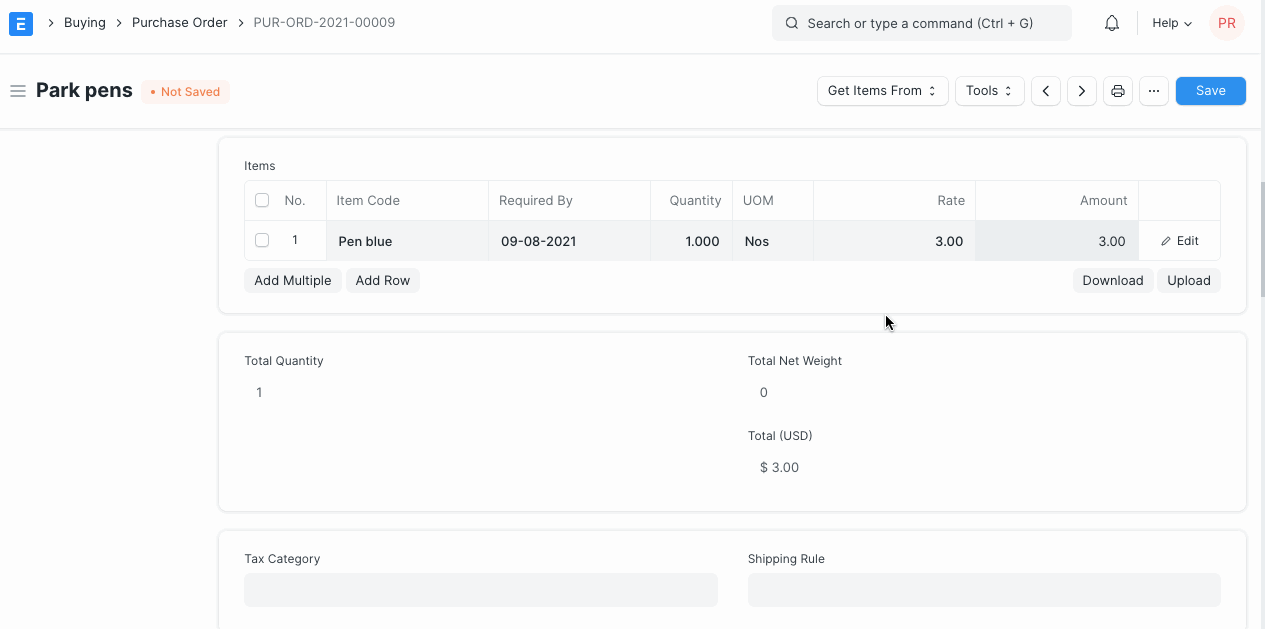Screen dimensions: 1265x629
Task: Open the Help dropdown
Action: 1170,23
